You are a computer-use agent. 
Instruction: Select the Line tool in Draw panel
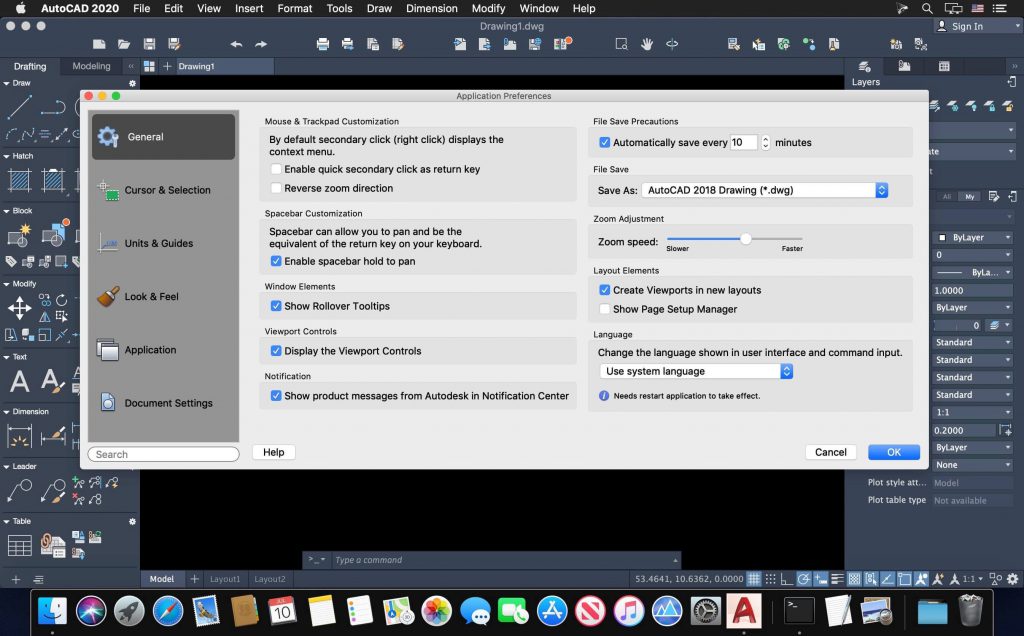tap(19, 107)
